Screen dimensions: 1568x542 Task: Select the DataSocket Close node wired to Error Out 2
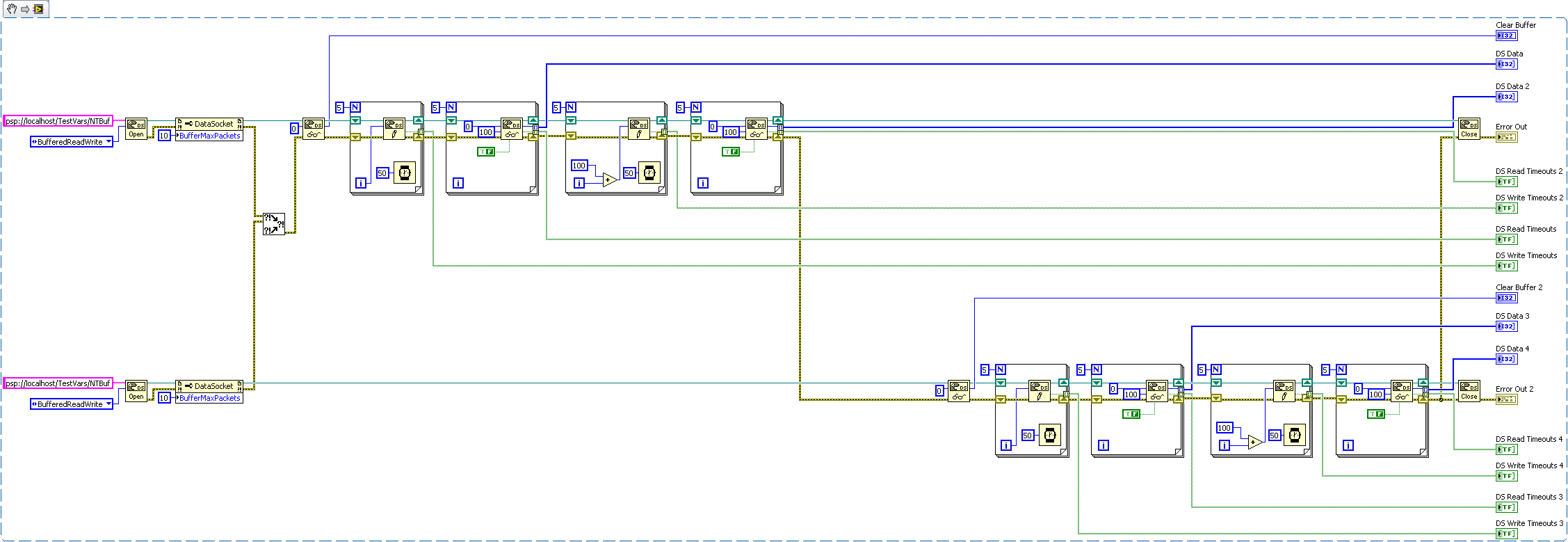[x=1469, y=391]
